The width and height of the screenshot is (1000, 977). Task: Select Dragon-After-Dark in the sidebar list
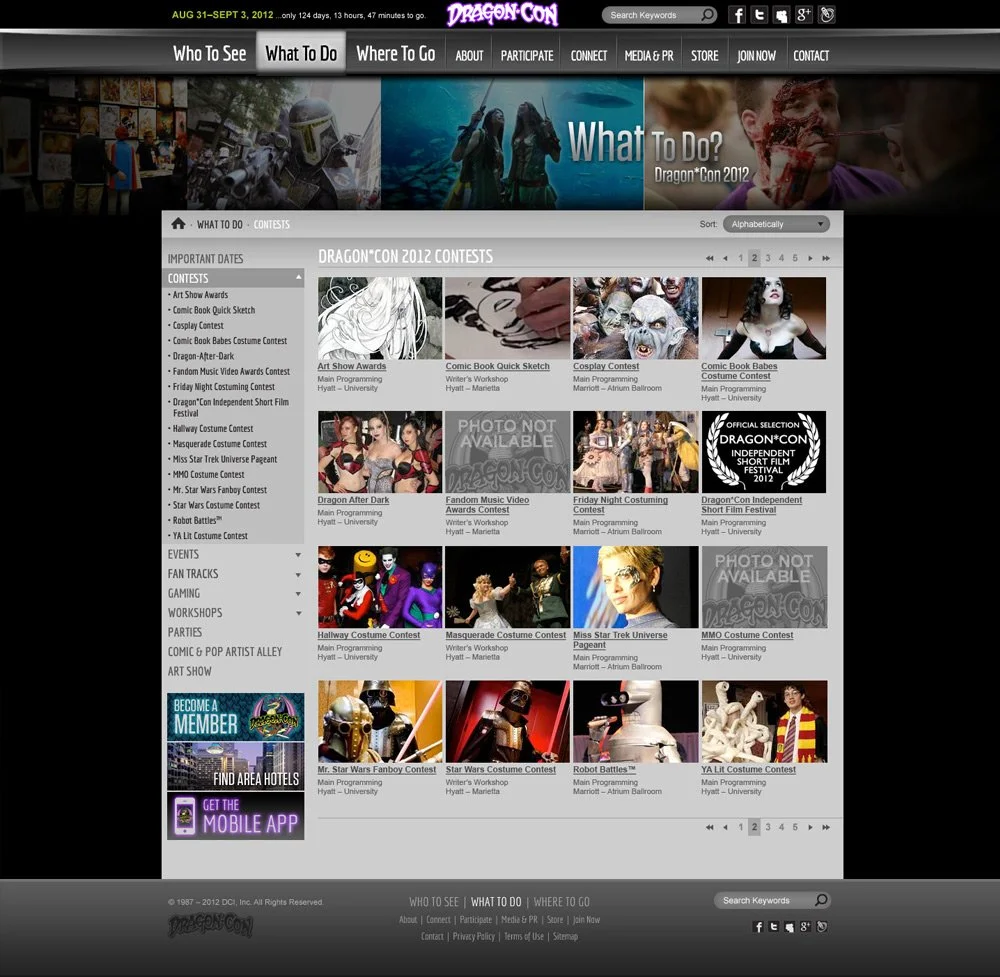pos(203,356)
